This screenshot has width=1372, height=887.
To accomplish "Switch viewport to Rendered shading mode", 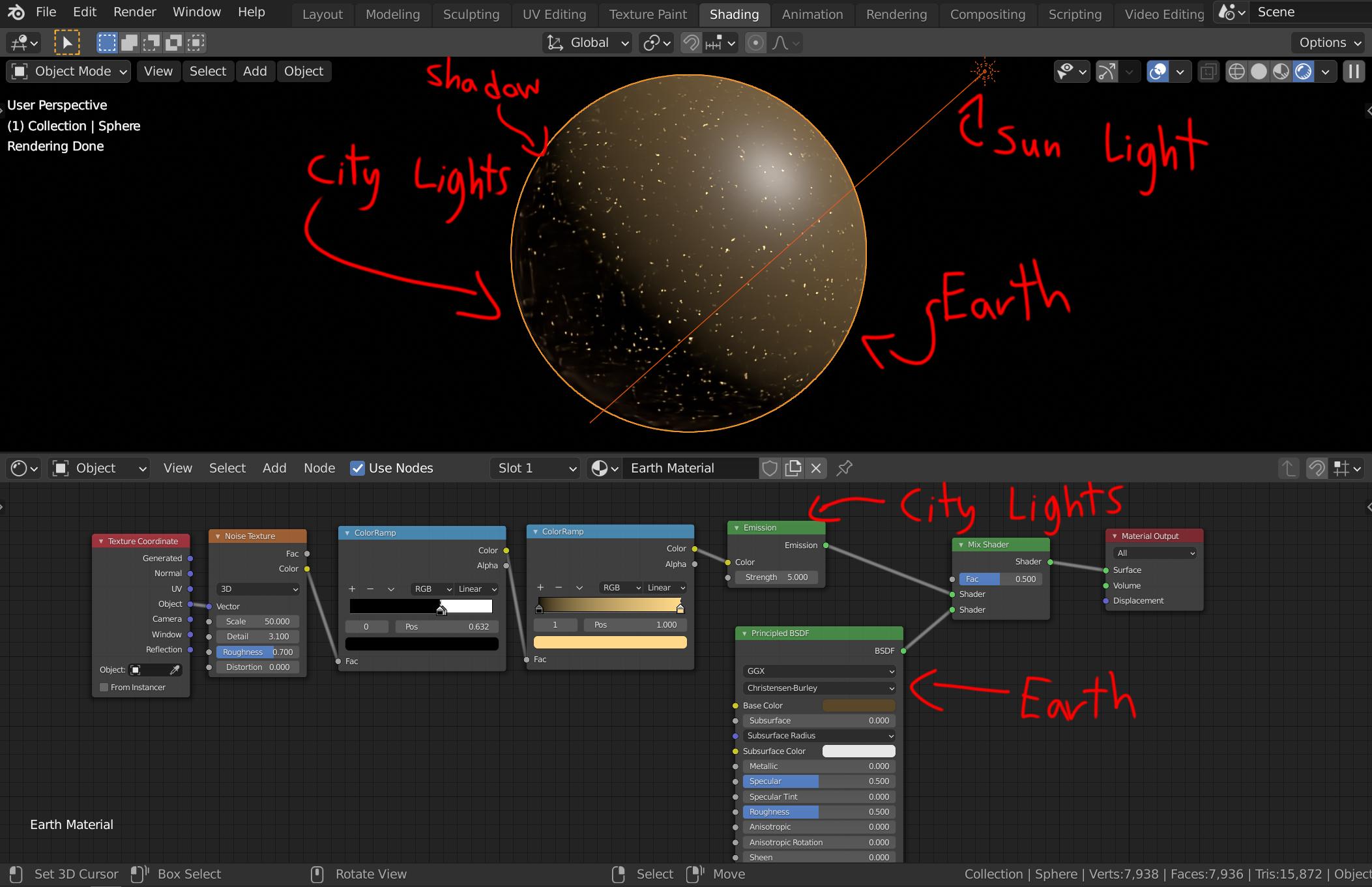I will 1302,72.
